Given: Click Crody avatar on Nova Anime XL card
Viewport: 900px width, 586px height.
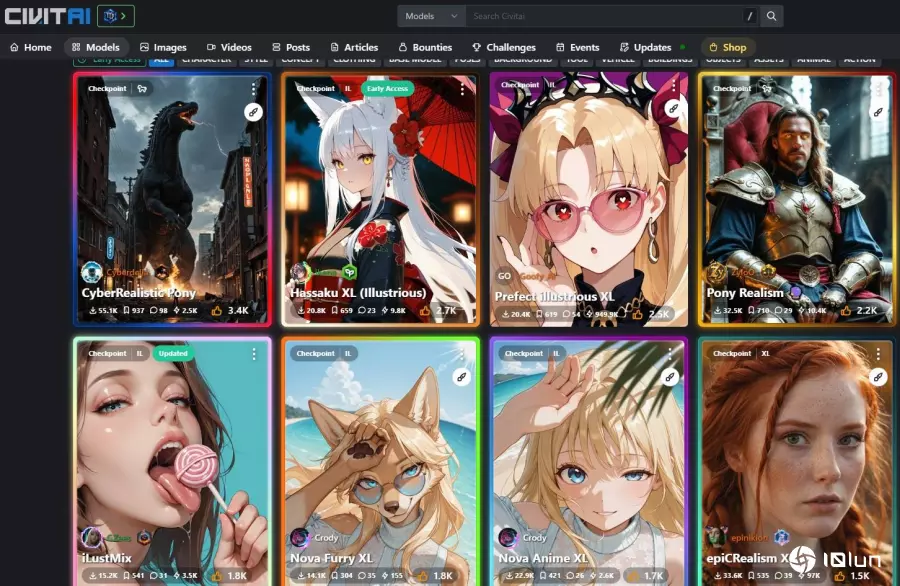Looking at the screenshot, I should (x=508, y=537).
